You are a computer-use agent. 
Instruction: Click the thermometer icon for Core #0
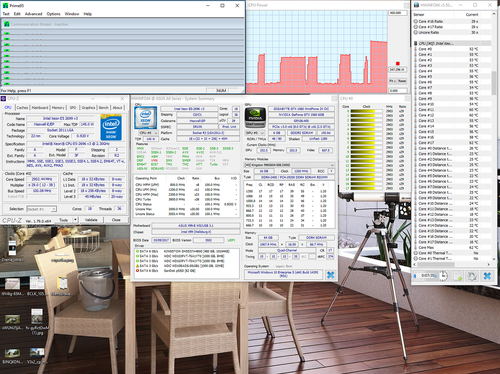point(416,49)
